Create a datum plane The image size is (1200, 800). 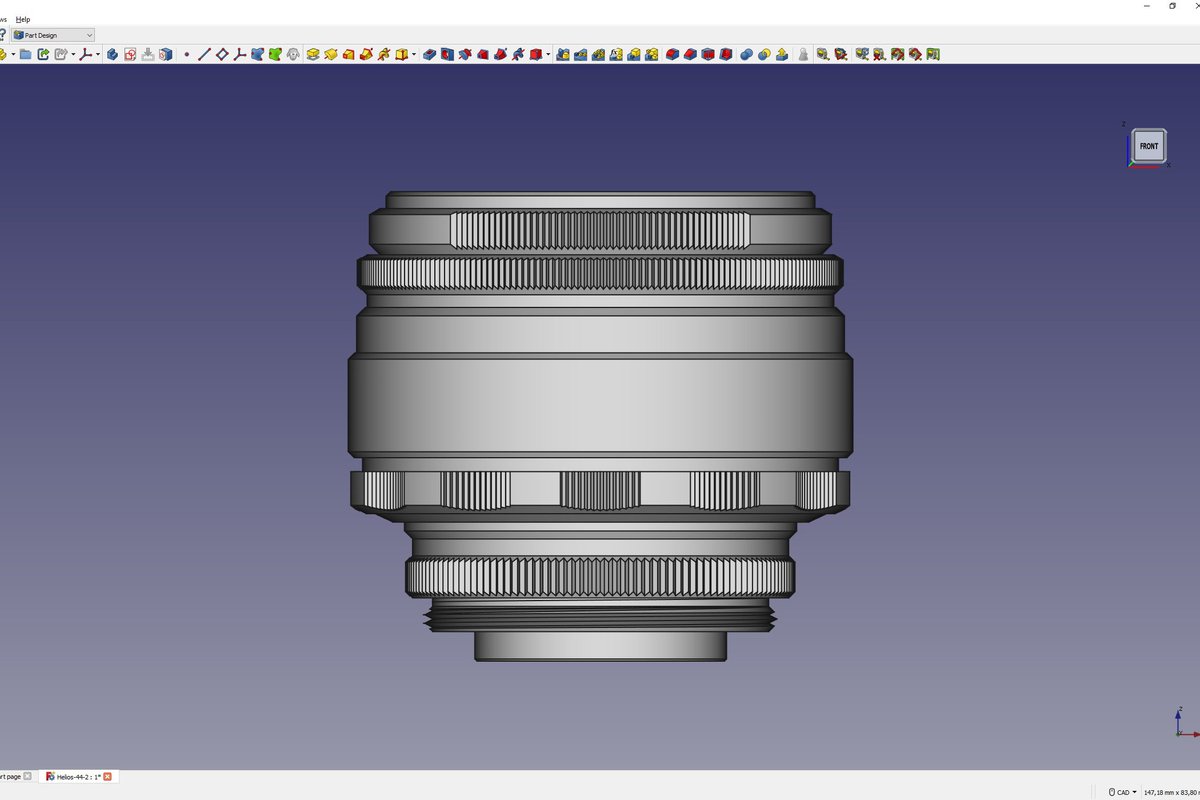point(222,55)
